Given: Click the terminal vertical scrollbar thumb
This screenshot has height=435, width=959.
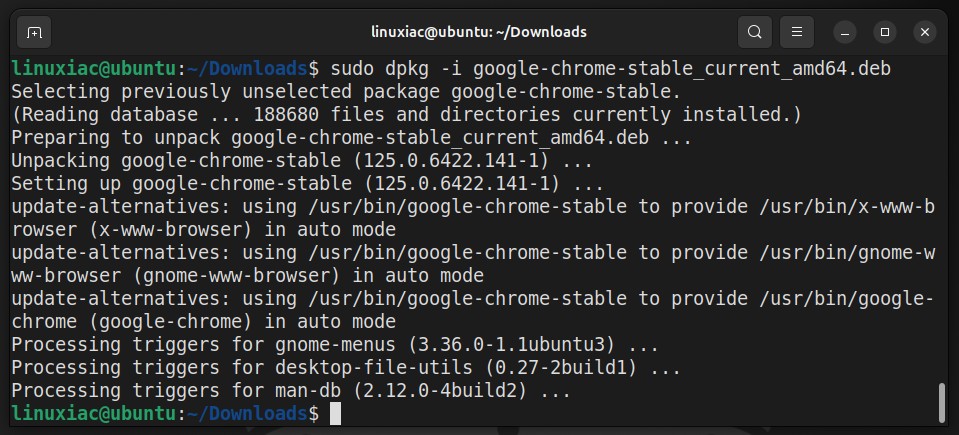Looking at the screenshot, I should click(x=942, y=403).
